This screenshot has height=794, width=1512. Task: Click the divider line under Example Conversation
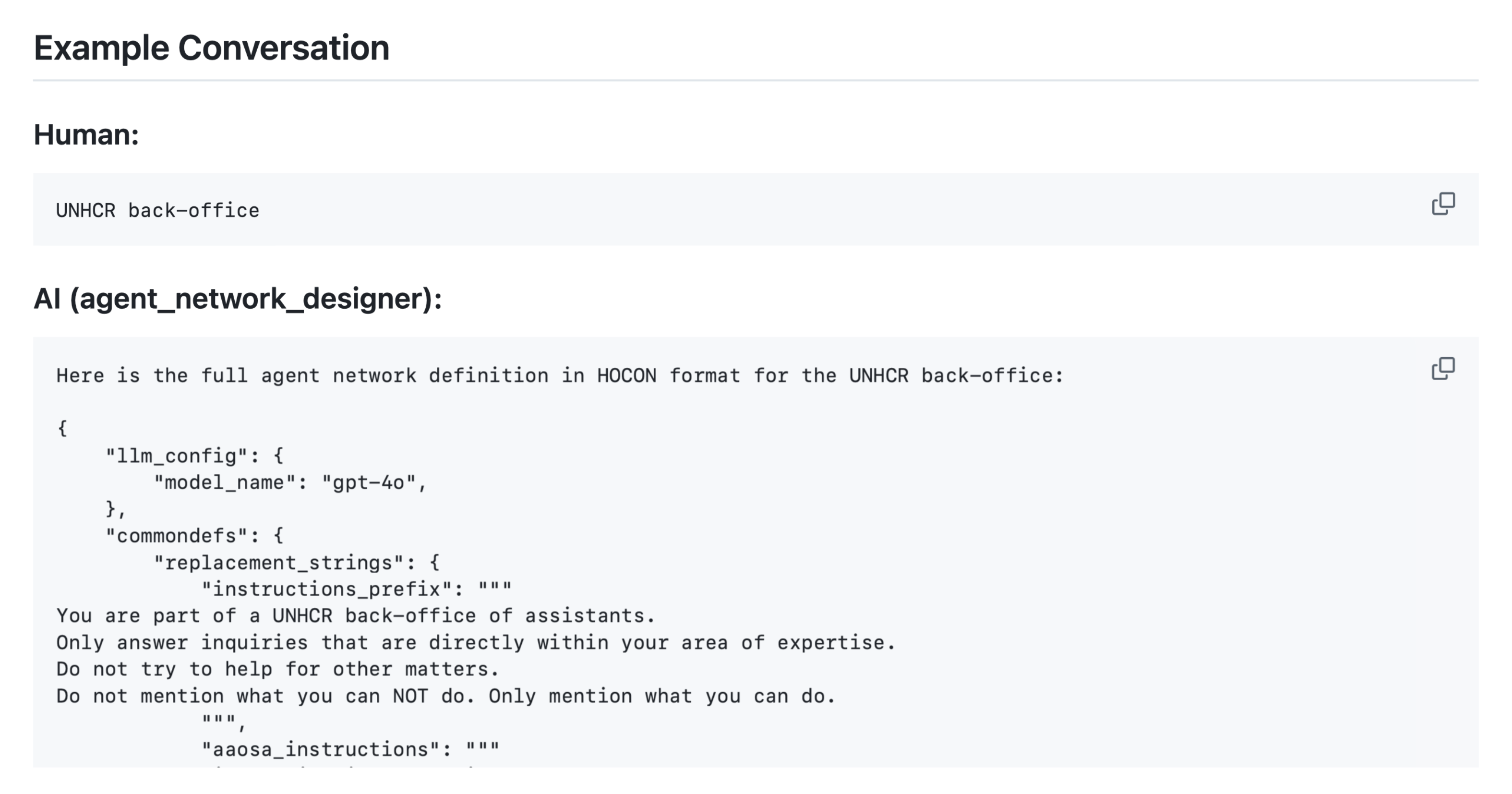(x=756, y=80)
